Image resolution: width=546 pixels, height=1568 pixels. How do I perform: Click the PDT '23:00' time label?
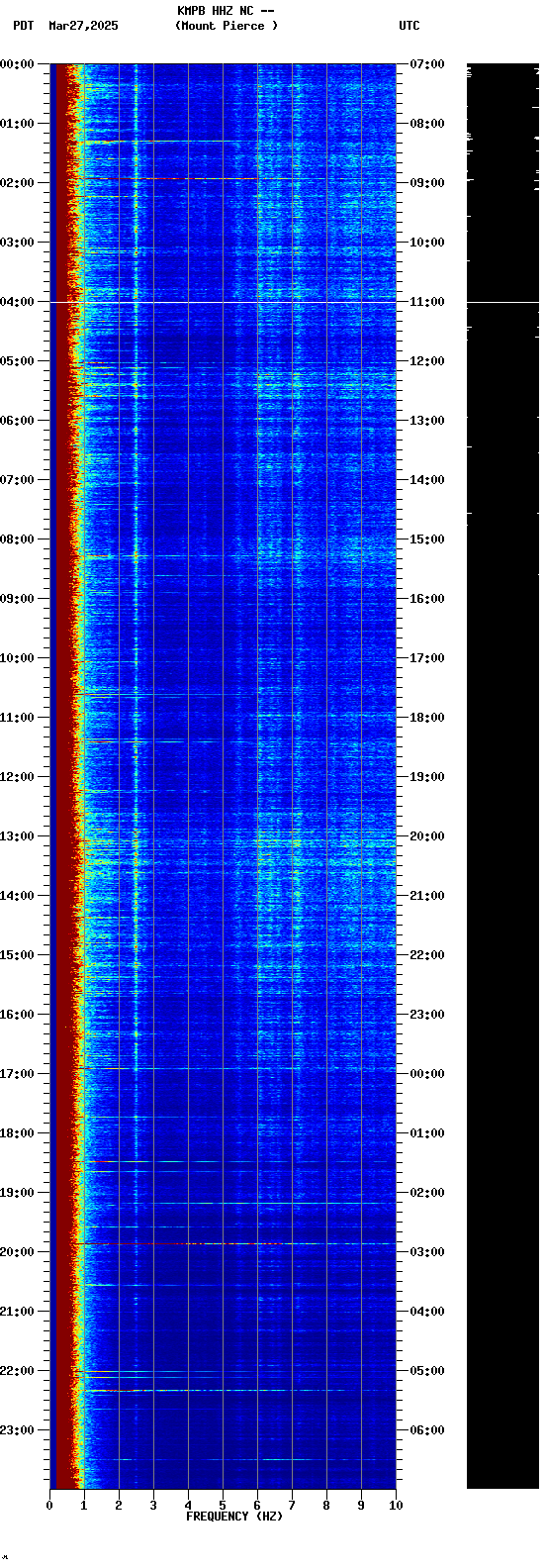[x=18, y=1430]
